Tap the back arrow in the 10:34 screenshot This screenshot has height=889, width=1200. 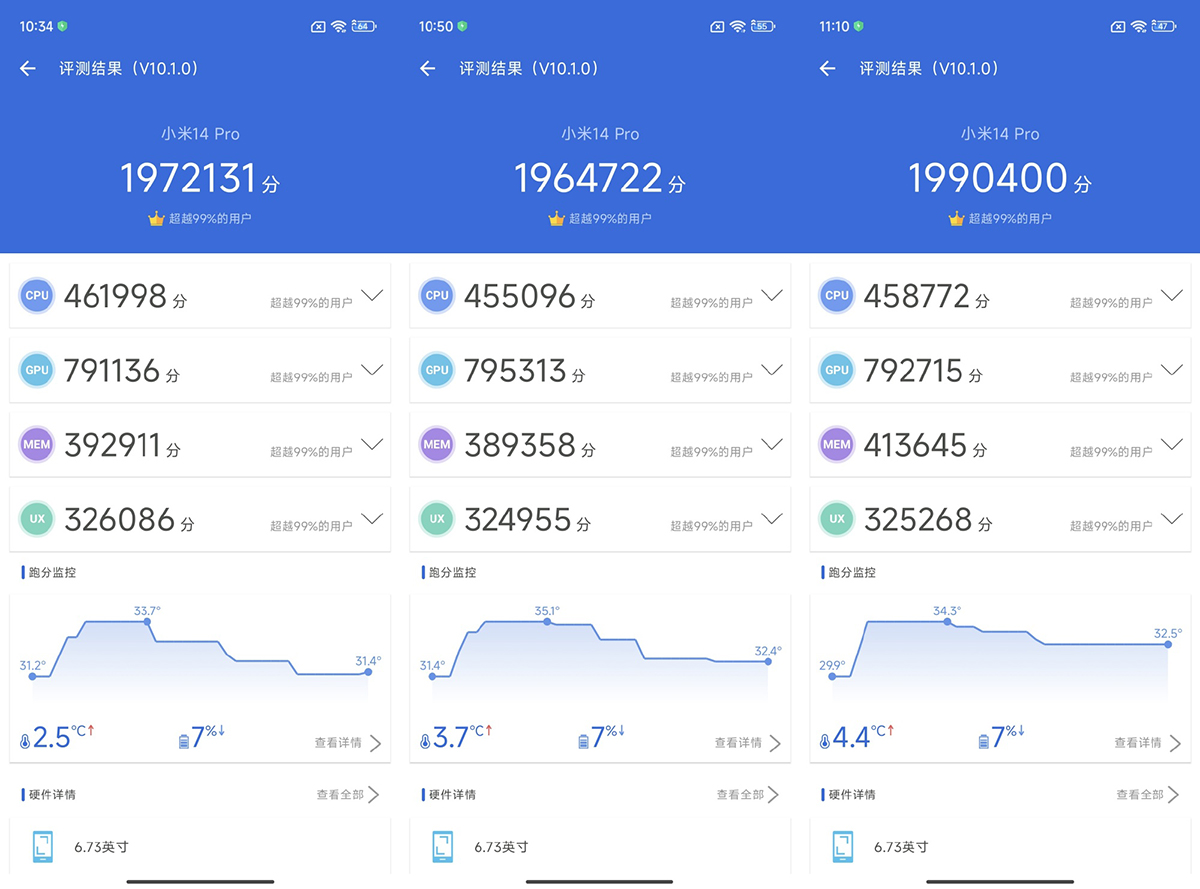pyautogui.click(x=28, y=68)
